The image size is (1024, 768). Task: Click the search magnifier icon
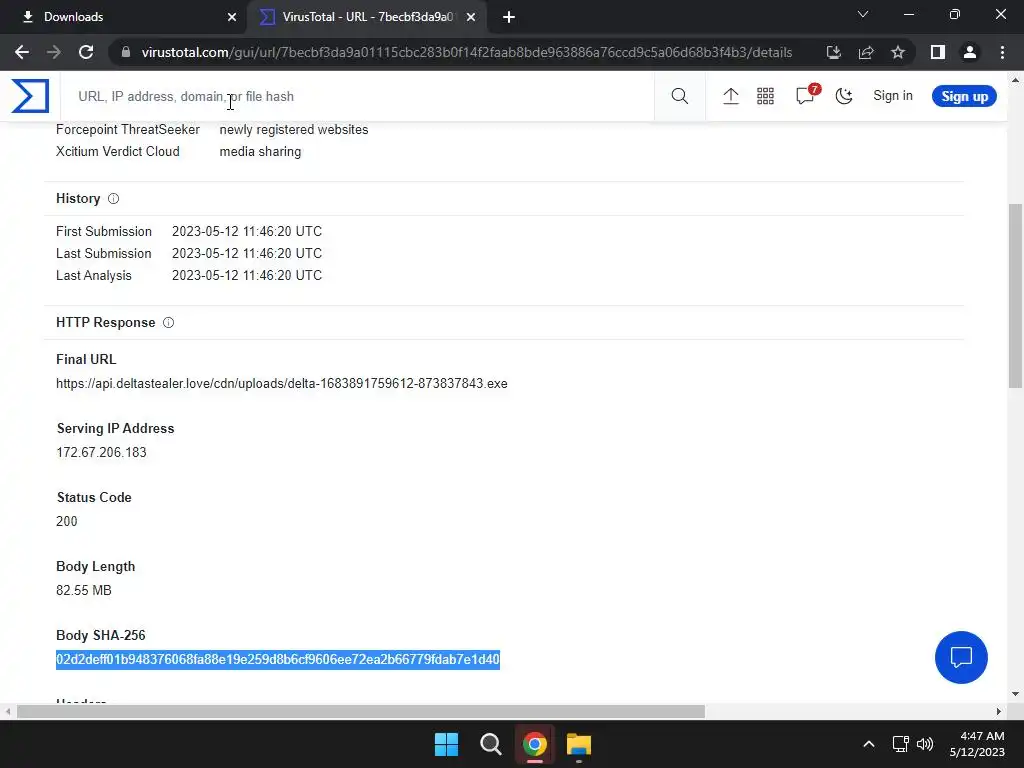coord(679,96)
